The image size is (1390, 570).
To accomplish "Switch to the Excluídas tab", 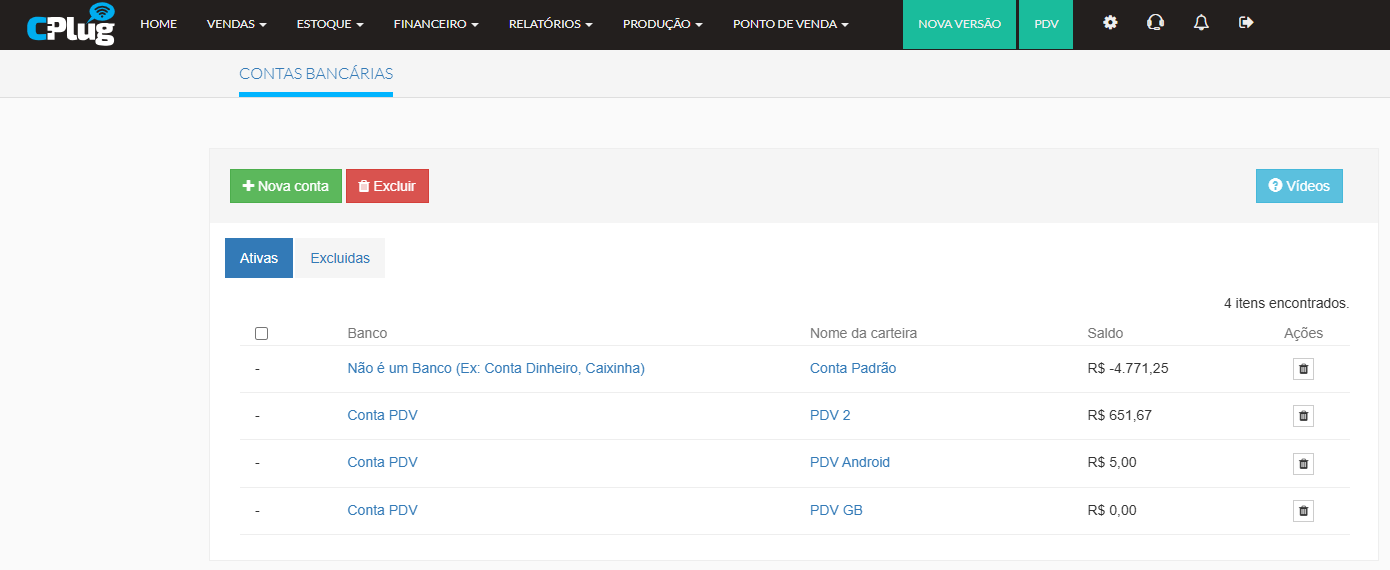I will [x=340, y=258].
